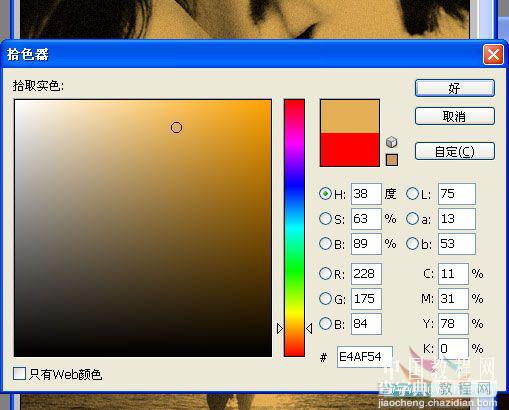Click the S value field showing 63
This screenshot has width=509, height=410.
point(366,219)
